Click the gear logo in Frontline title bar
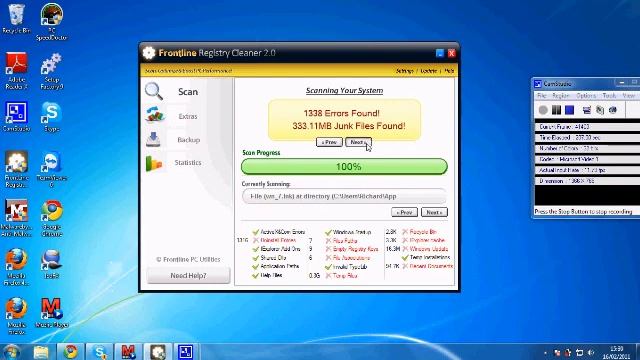The image size is (640, 360). tap(149, 53)
